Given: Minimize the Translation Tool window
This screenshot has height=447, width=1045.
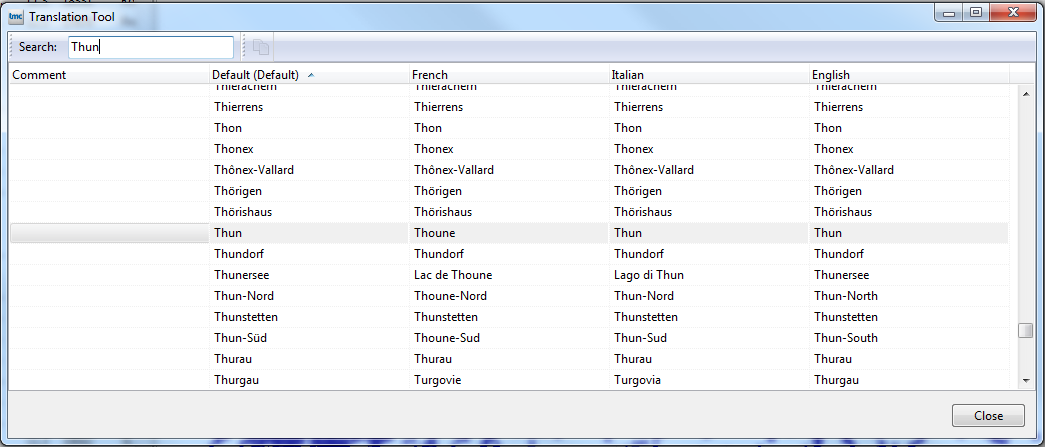Looking at the screenshot, I should coord(949,12).
